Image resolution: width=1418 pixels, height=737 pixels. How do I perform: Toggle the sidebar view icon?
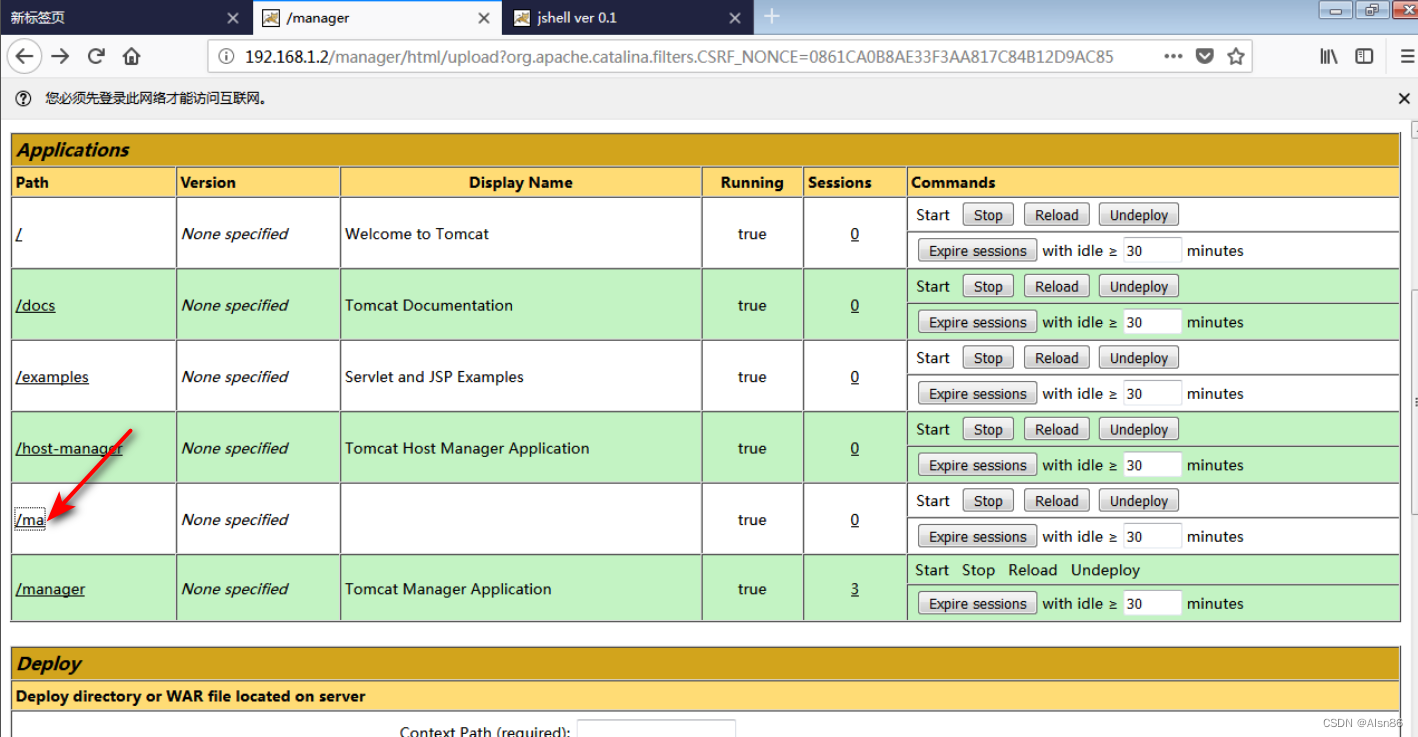(1364, 56)
